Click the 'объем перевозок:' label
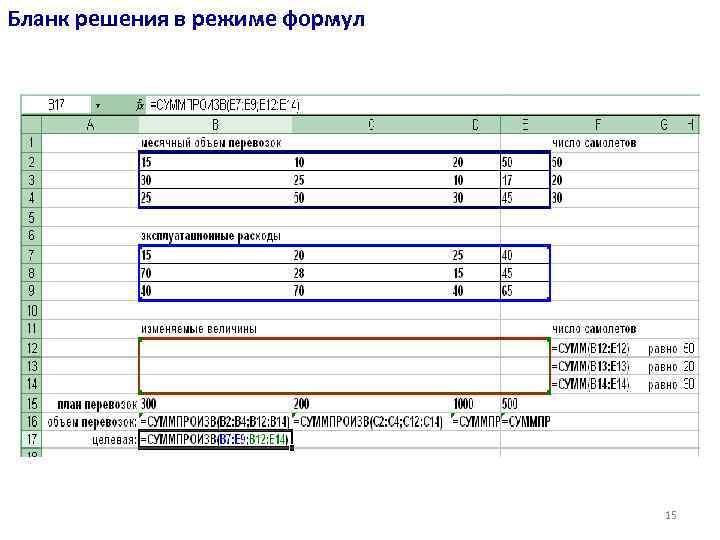720x540 pixels. click(x=92, y=422)
